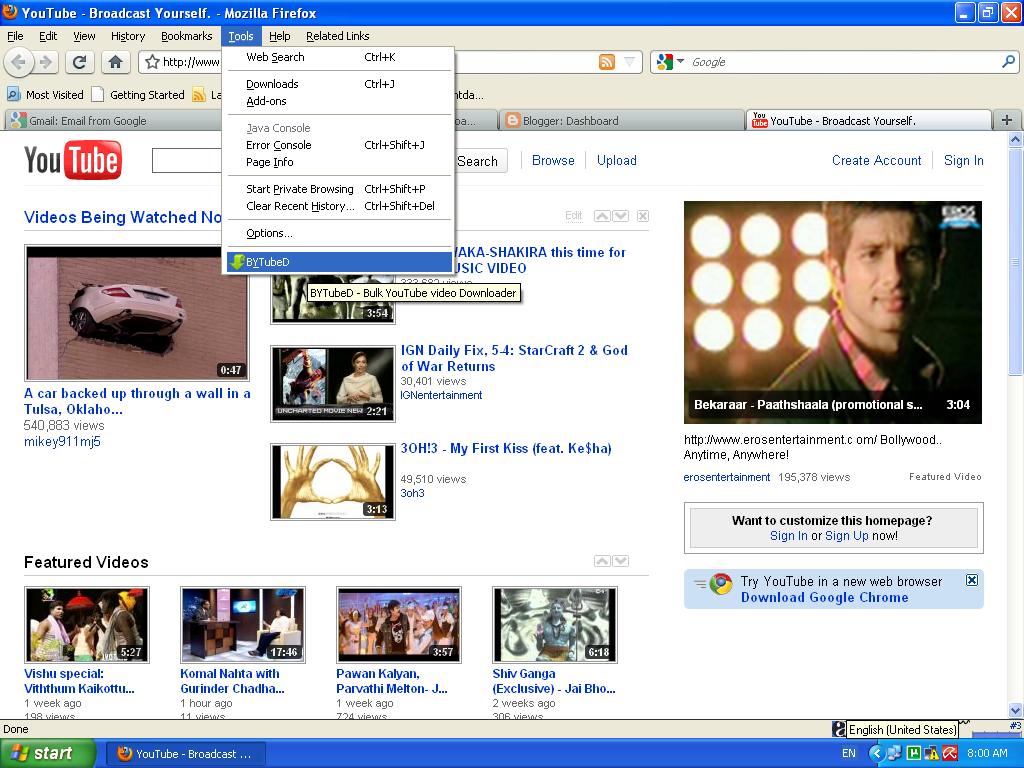Click the YouTube Firefox taskbar button
This screenshot has width=1024, height=768.
tap(185, 754)
